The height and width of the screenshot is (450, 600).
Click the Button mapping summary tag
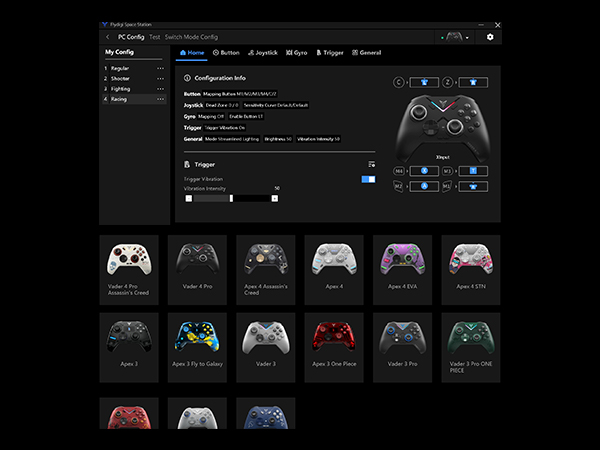(x=240, y=94)
